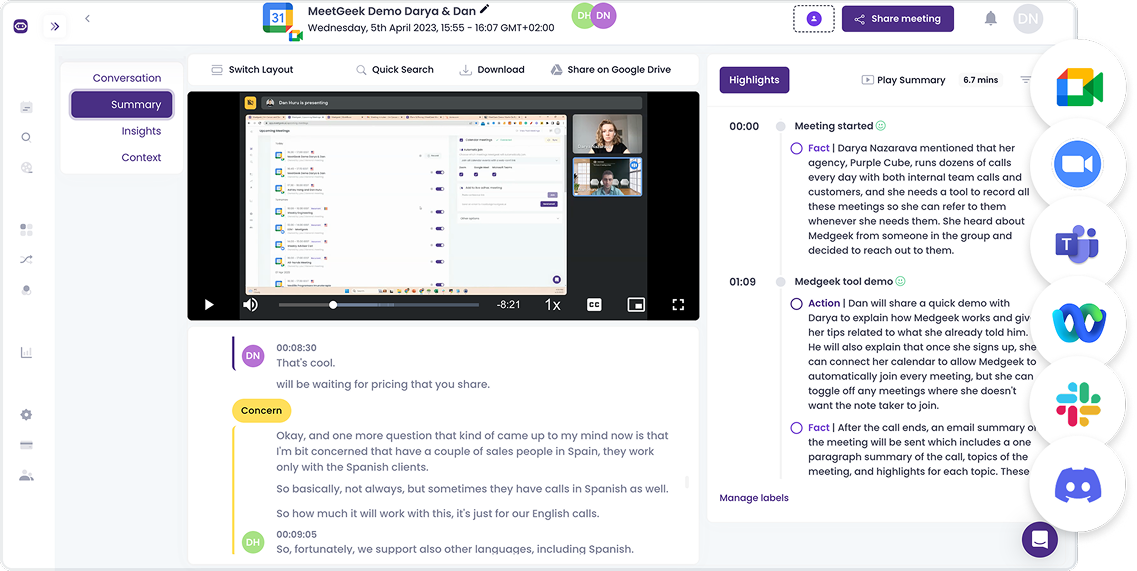Enable picture-in-picture mode on the video
Screen dimensions: 1137x571
click(636, 305)
